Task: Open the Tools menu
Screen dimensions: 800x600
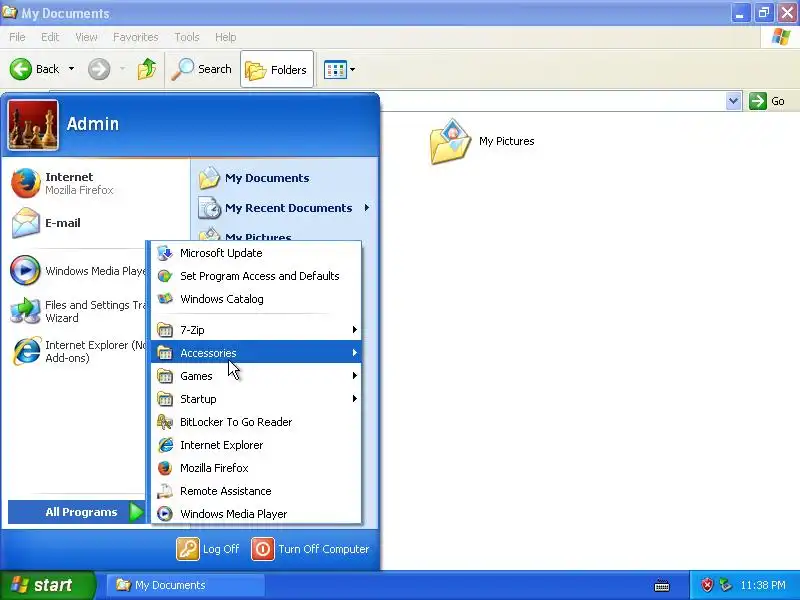Action: click(187, 37)
